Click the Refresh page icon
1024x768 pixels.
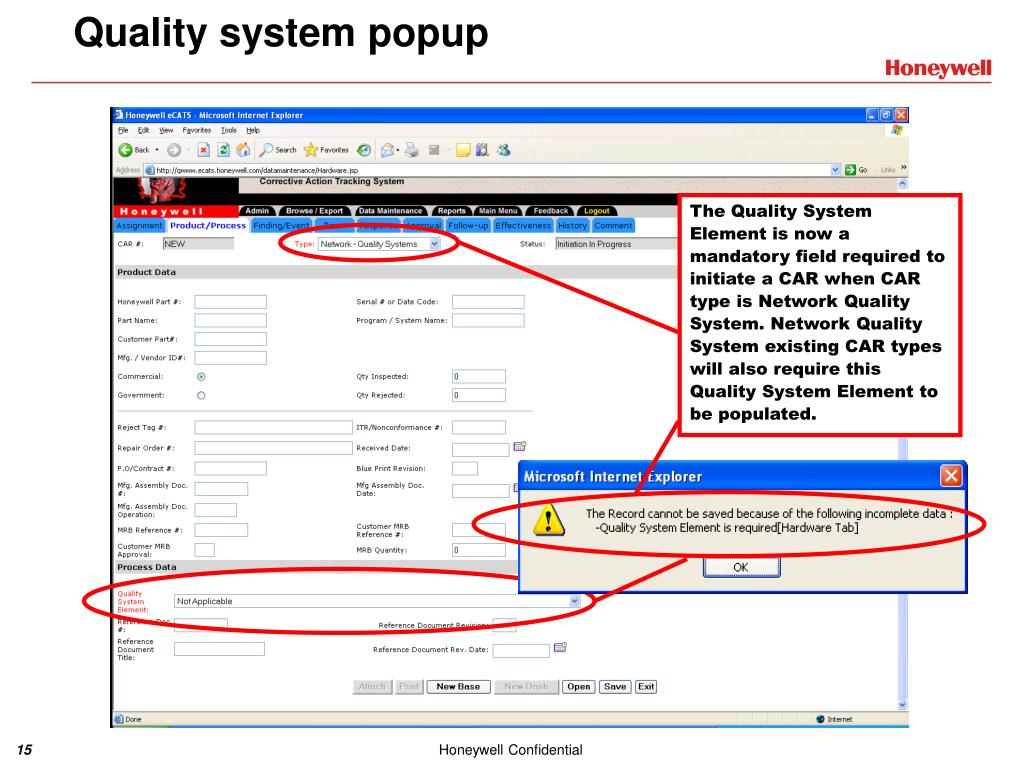(x=223, y=150)
